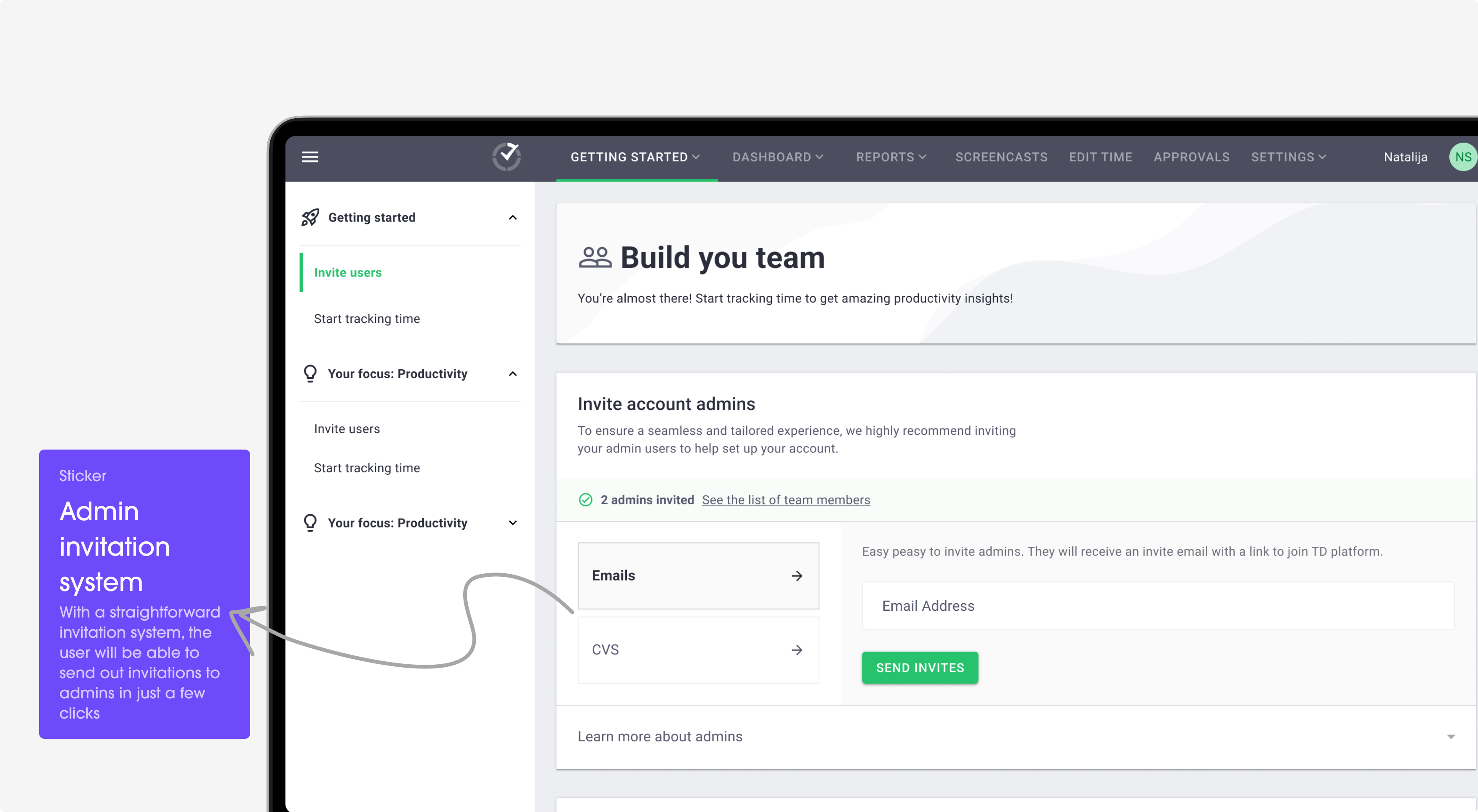Click the Send Invites button
This screenshot has width=1478, height=812.
[920, 668]
